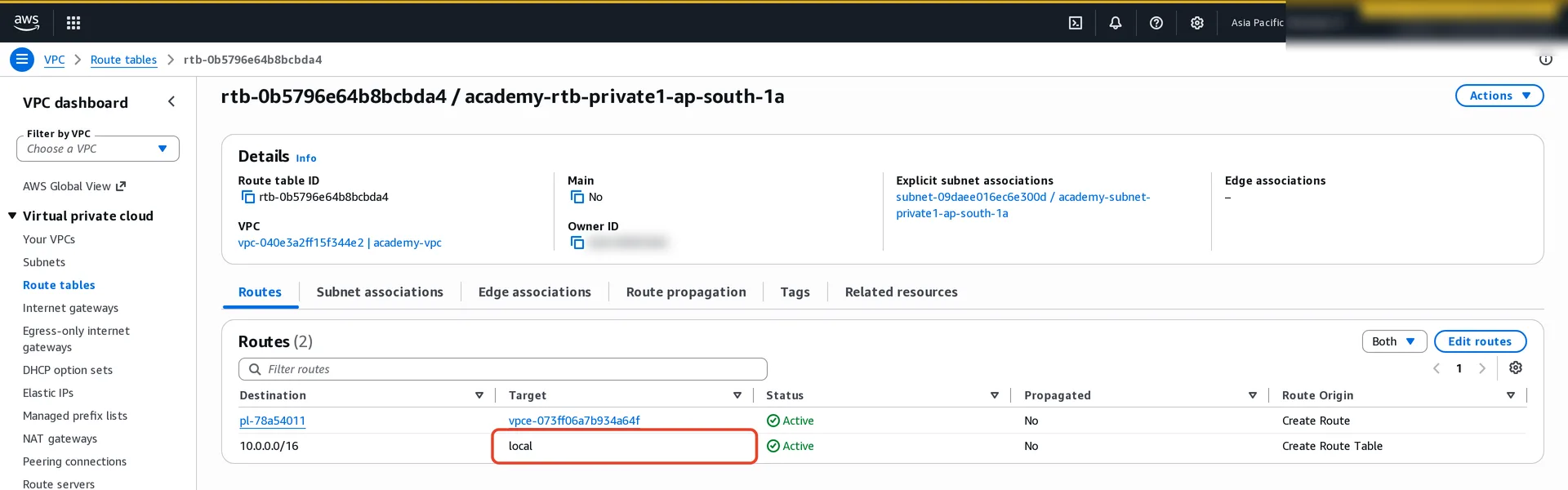Screen dimensions: 1568x490
Task: Open the settings gear in top bar
Action: tap(1196, 23)
